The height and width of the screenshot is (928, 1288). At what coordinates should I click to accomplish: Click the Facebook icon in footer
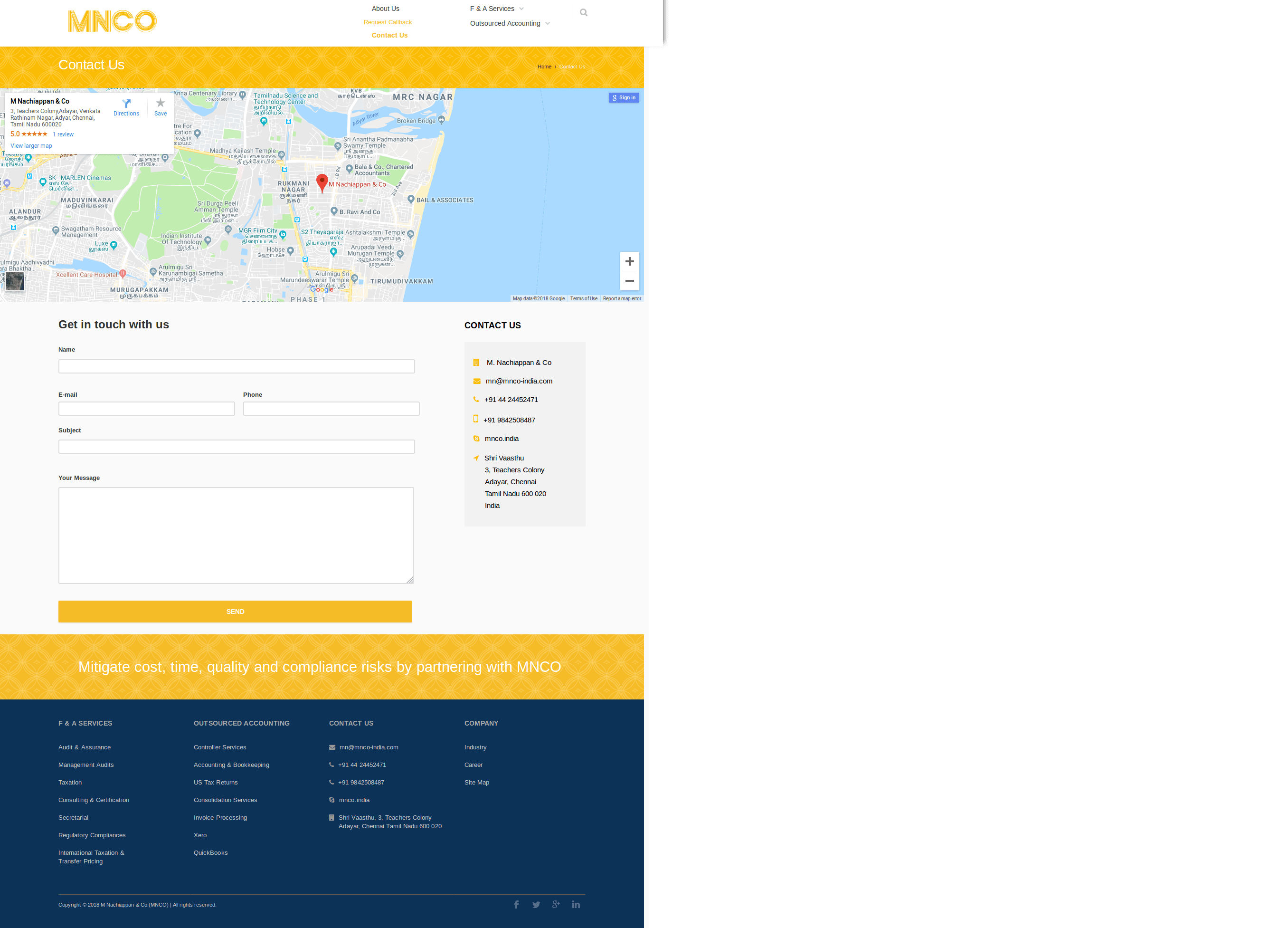click(516, 904)
